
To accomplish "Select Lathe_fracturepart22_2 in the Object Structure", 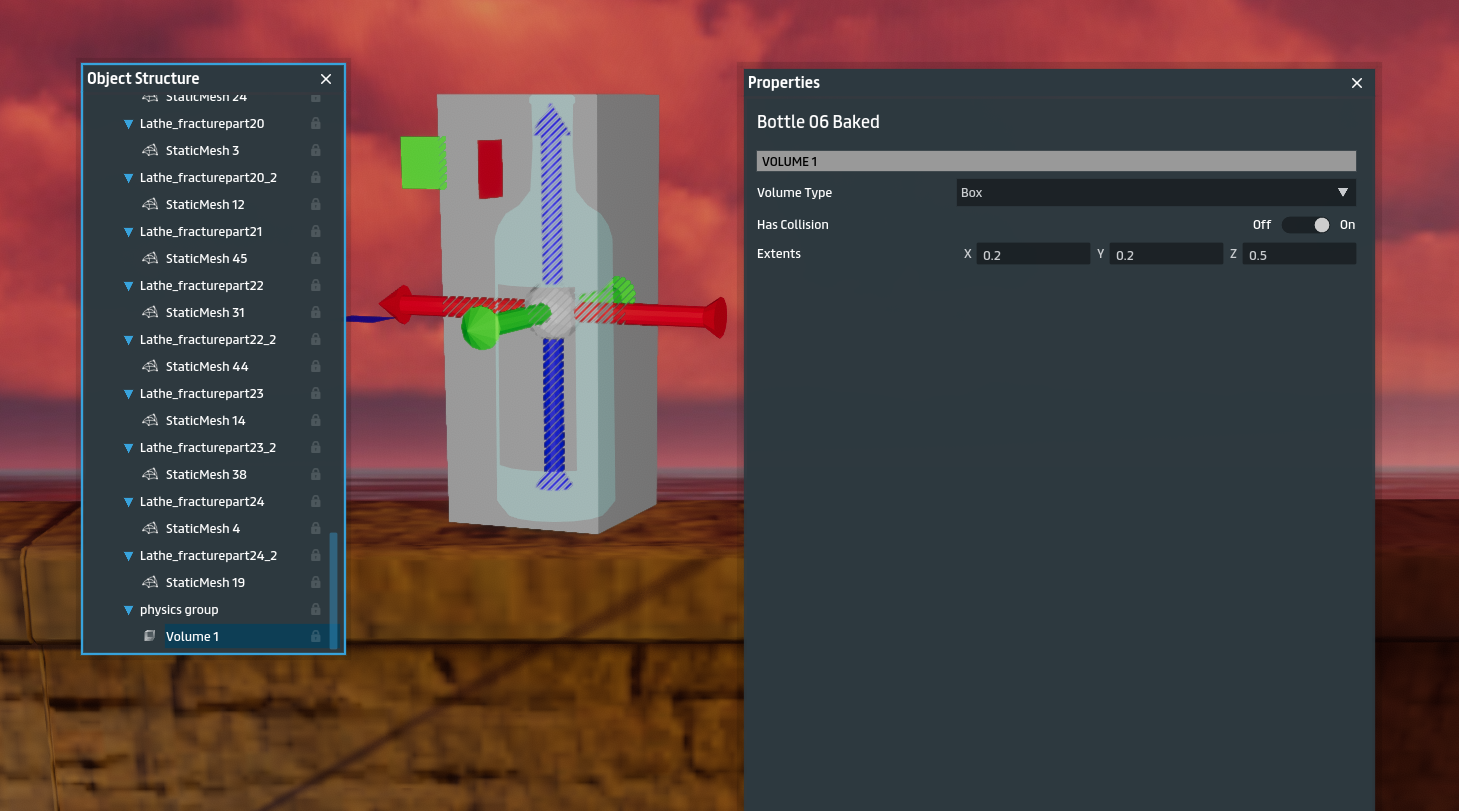I will click(x=207, y=339).
